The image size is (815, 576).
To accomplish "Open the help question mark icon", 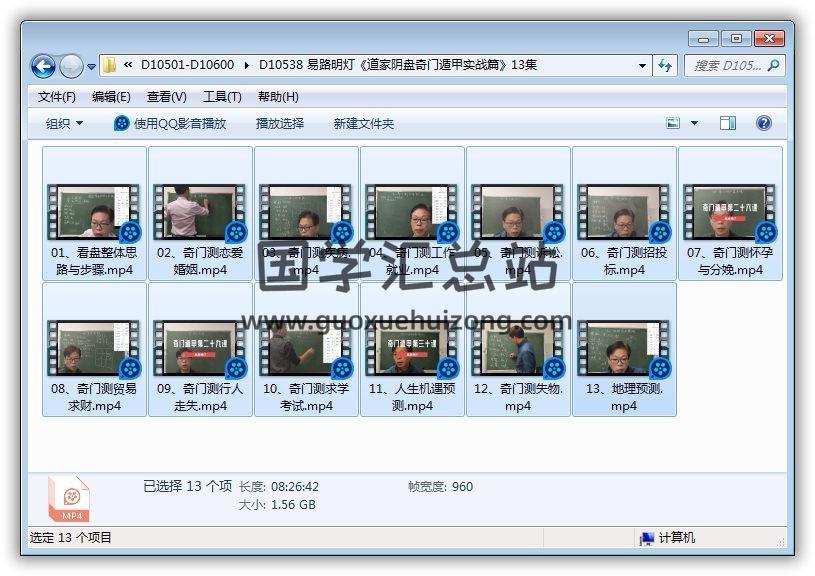I will coord(764,123).
